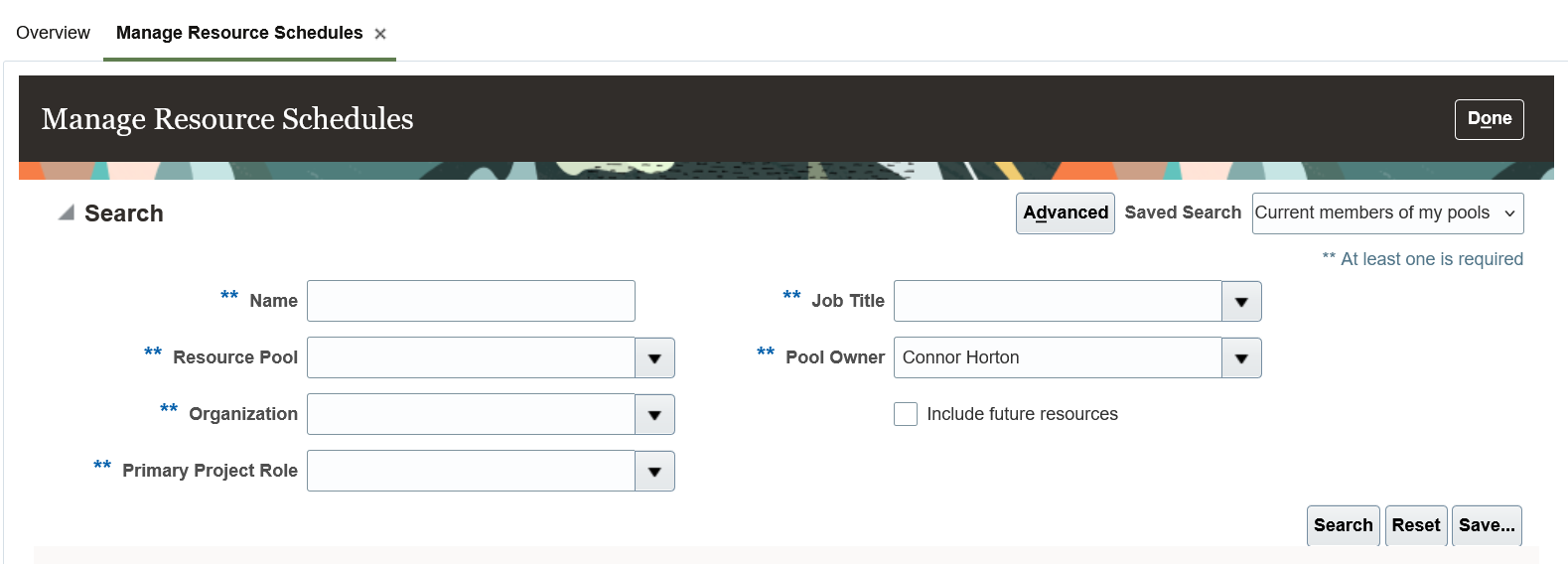
Task: Click the Pool Owner field showing Connor Horton
Action: point(1057,358)
